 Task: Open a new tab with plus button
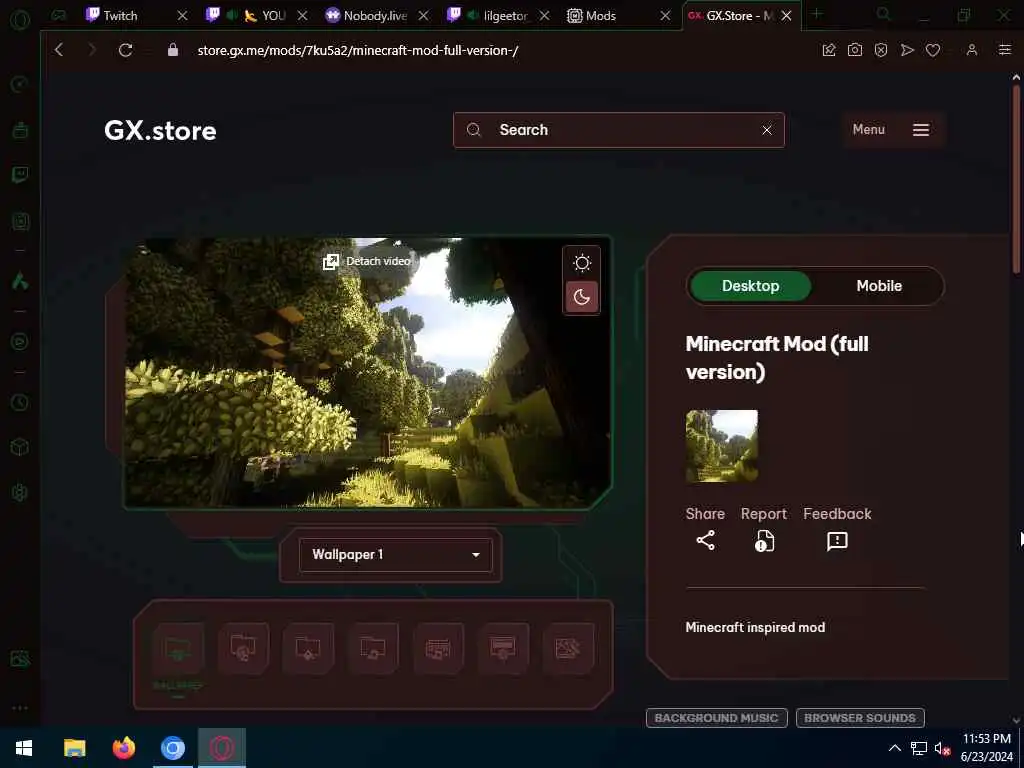[816, 14]
